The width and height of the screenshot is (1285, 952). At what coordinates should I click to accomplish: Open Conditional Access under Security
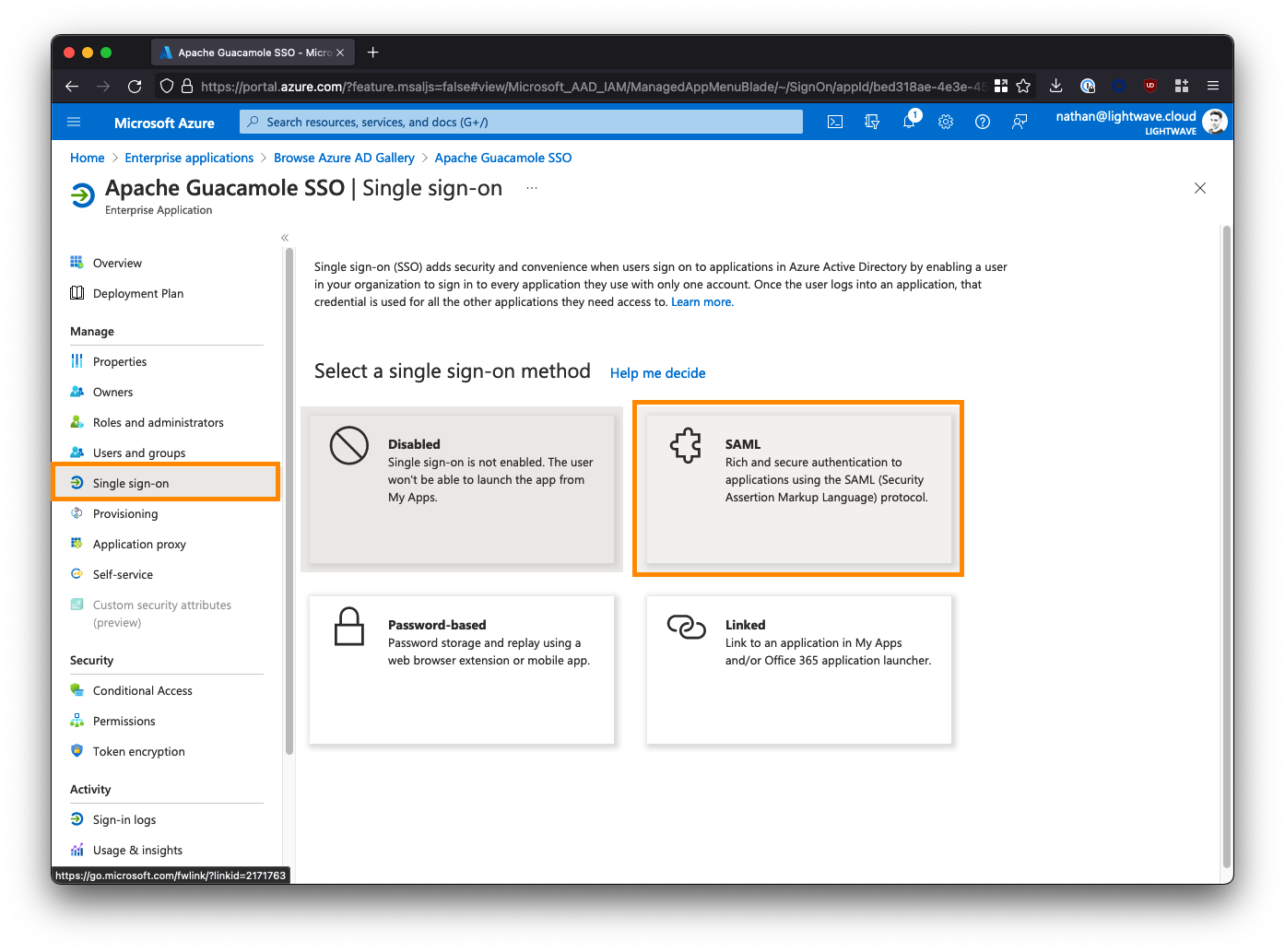click(143, 690)
